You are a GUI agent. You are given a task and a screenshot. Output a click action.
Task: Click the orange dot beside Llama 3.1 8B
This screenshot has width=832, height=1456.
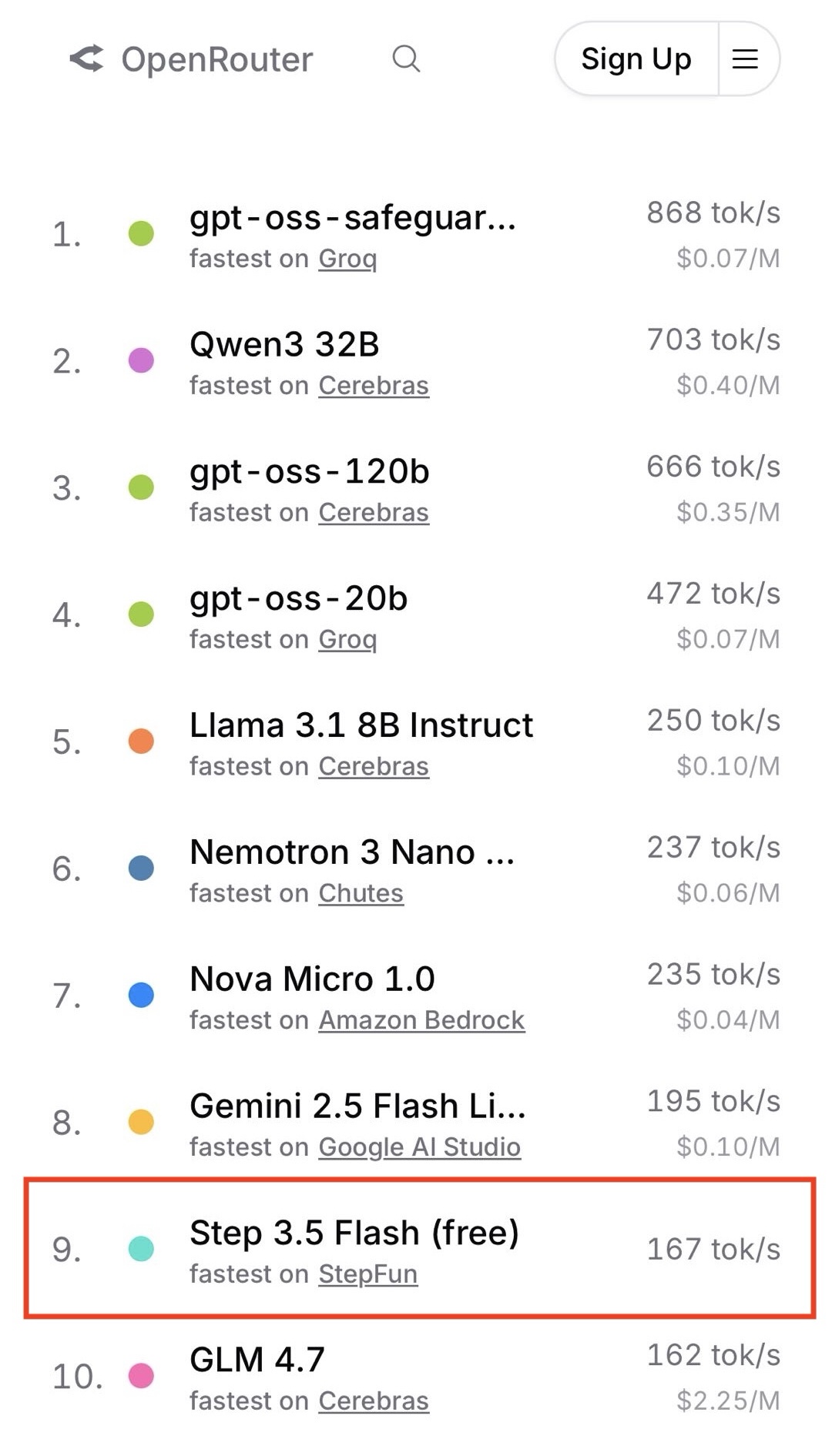[x=141, y=741]
